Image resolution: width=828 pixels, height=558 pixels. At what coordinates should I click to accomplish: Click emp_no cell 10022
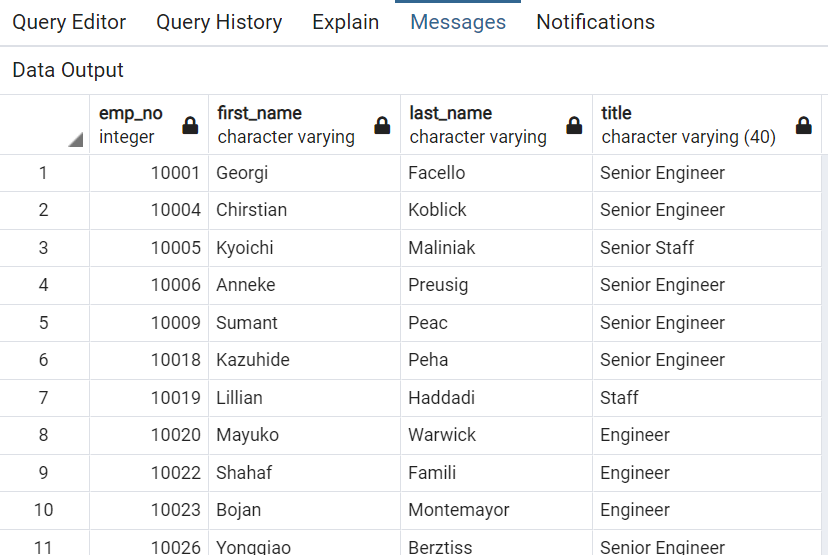pyautogui.click(x=149, y=472)
